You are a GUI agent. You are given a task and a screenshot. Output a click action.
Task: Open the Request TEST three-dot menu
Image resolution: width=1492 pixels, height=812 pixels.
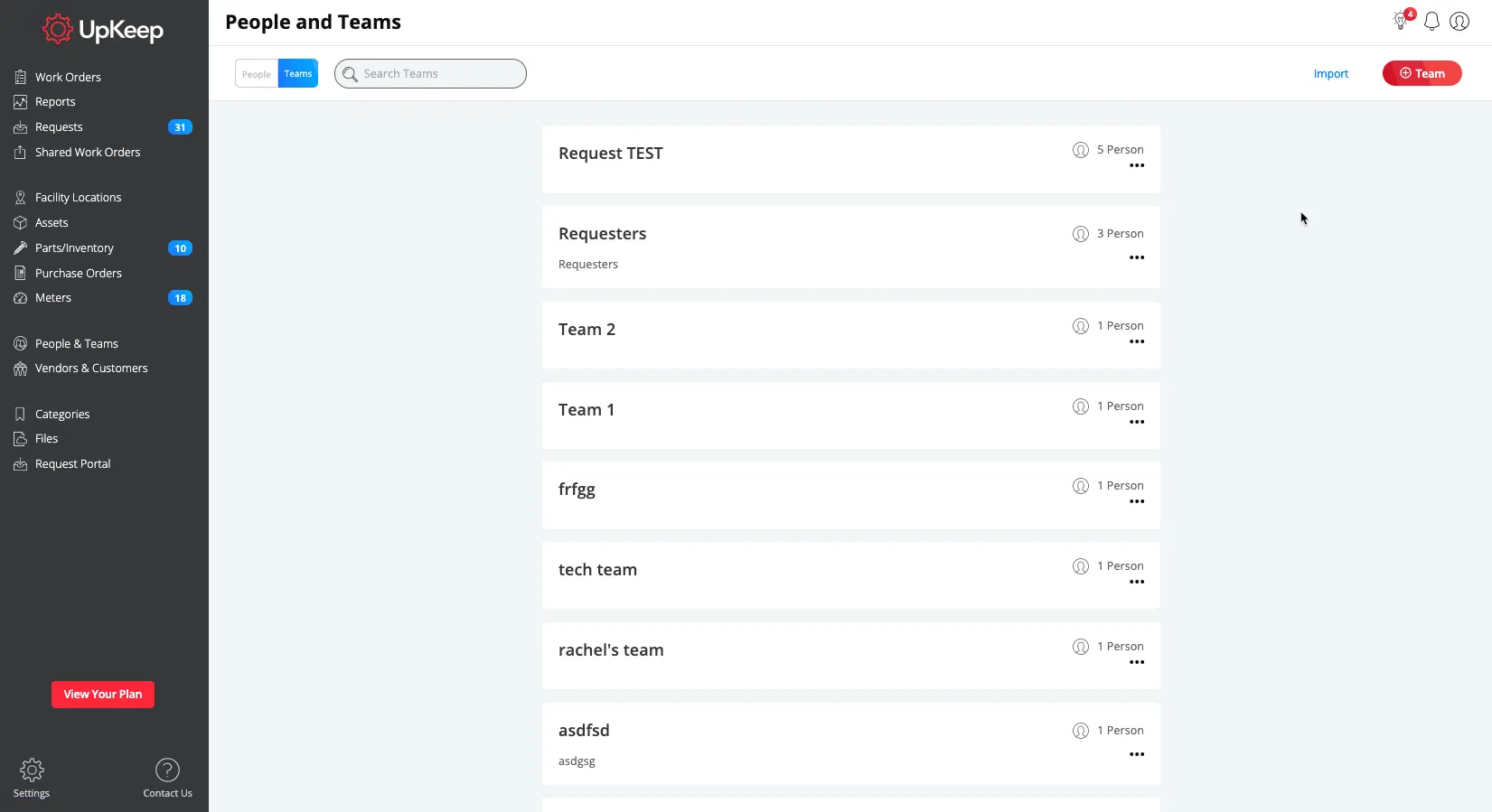(1137, 166)
